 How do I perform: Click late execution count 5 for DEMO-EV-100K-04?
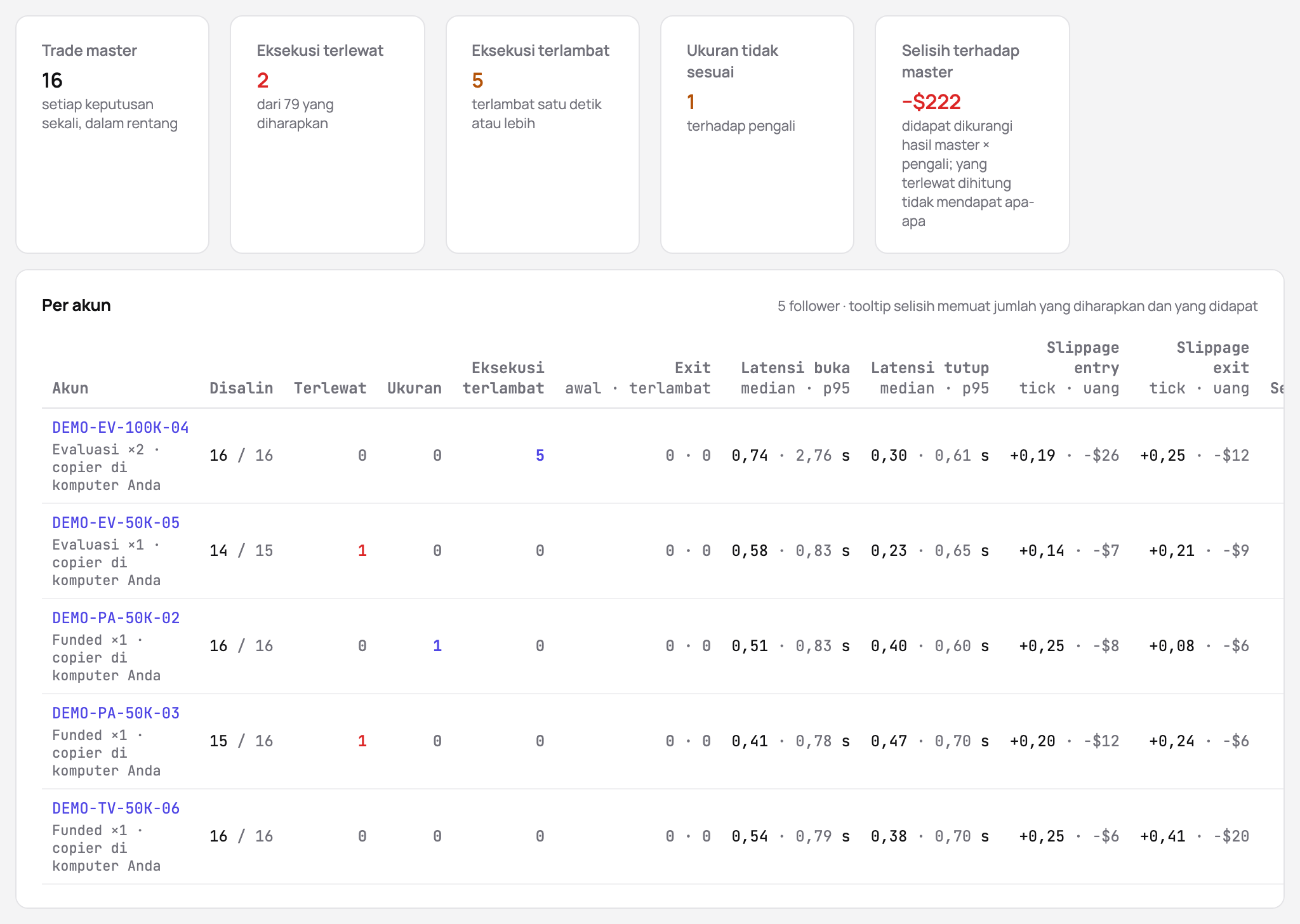540,456
